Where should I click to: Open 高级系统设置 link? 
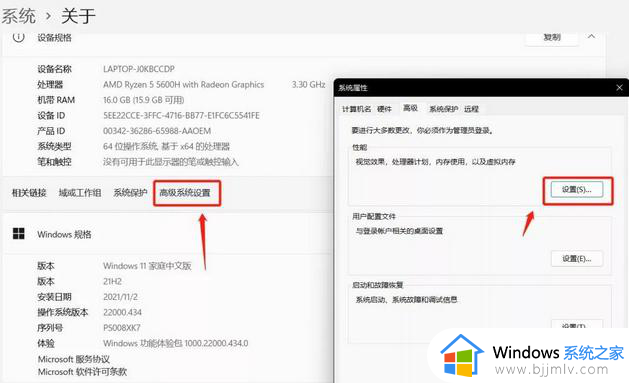coord(185,193)
